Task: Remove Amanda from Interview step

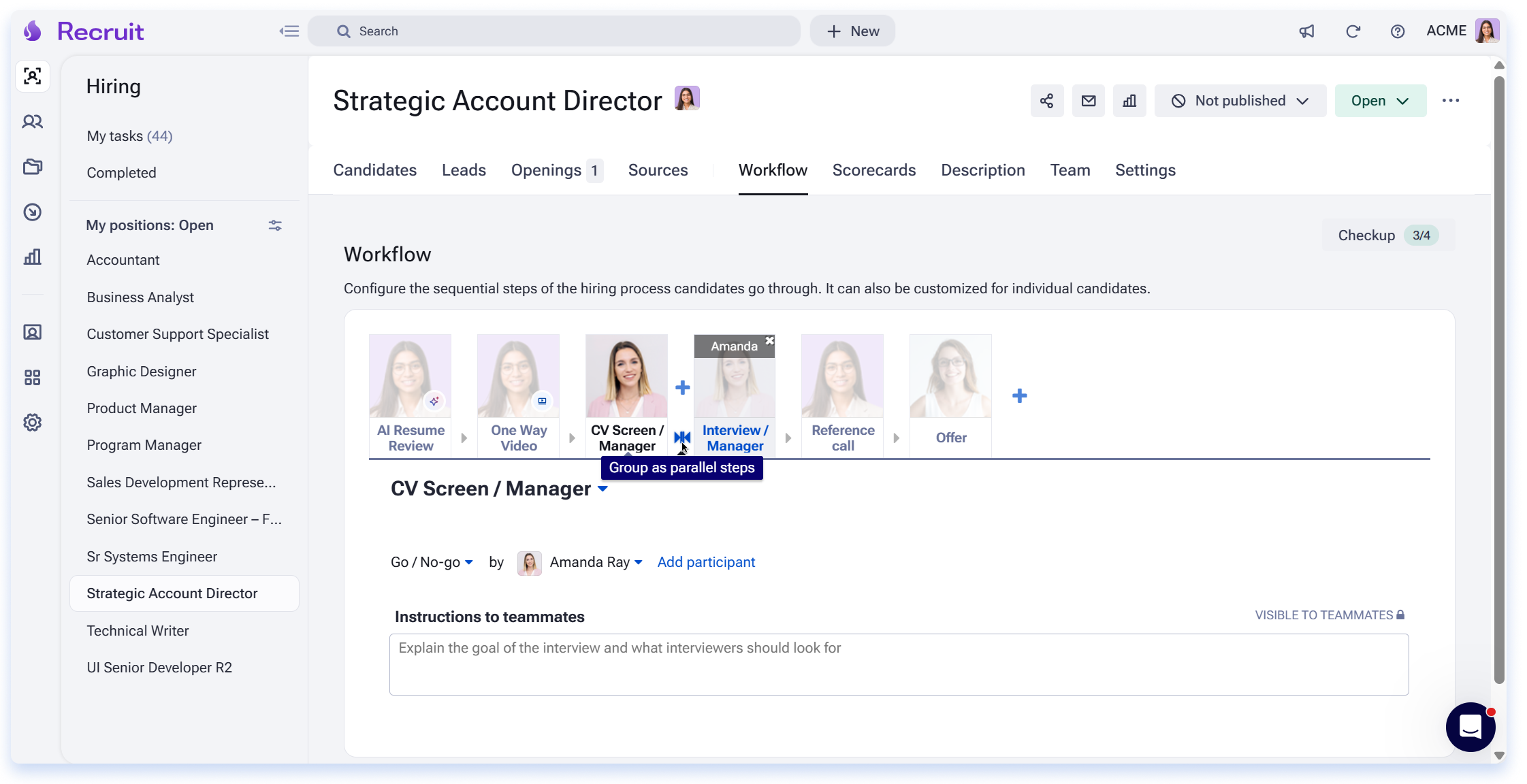Action: [x=769, y=341]
